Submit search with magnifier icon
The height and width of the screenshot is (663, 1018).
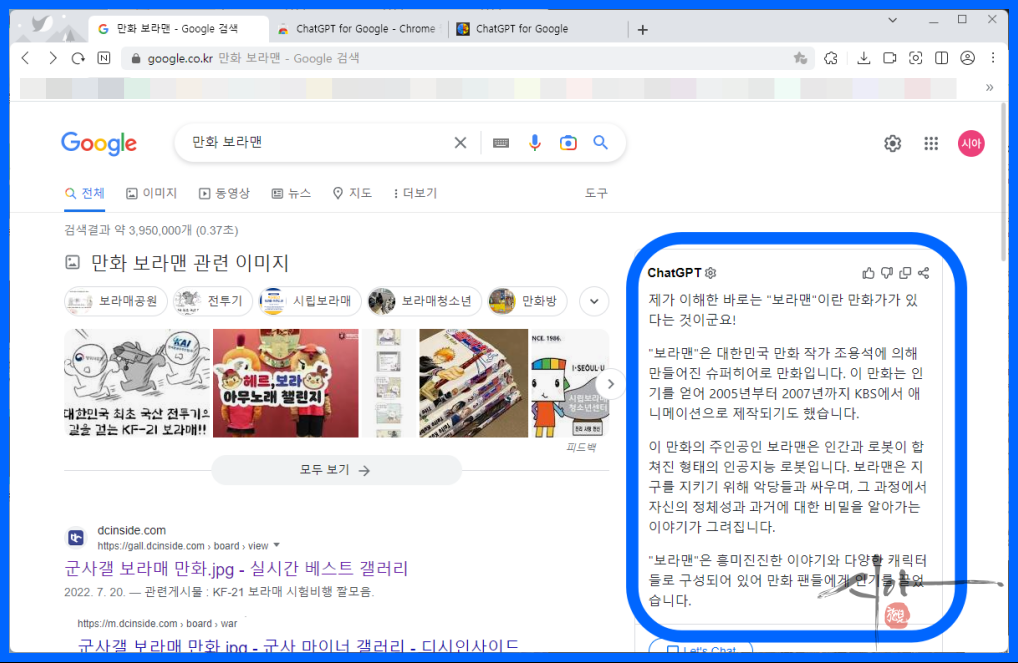[601, 142]
